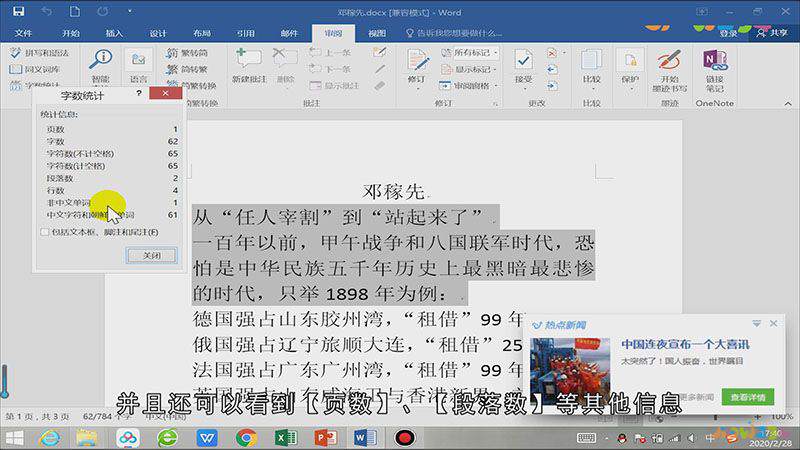Click the previous change arrow icon
This screenshot has height=450, width=800.
552,69
